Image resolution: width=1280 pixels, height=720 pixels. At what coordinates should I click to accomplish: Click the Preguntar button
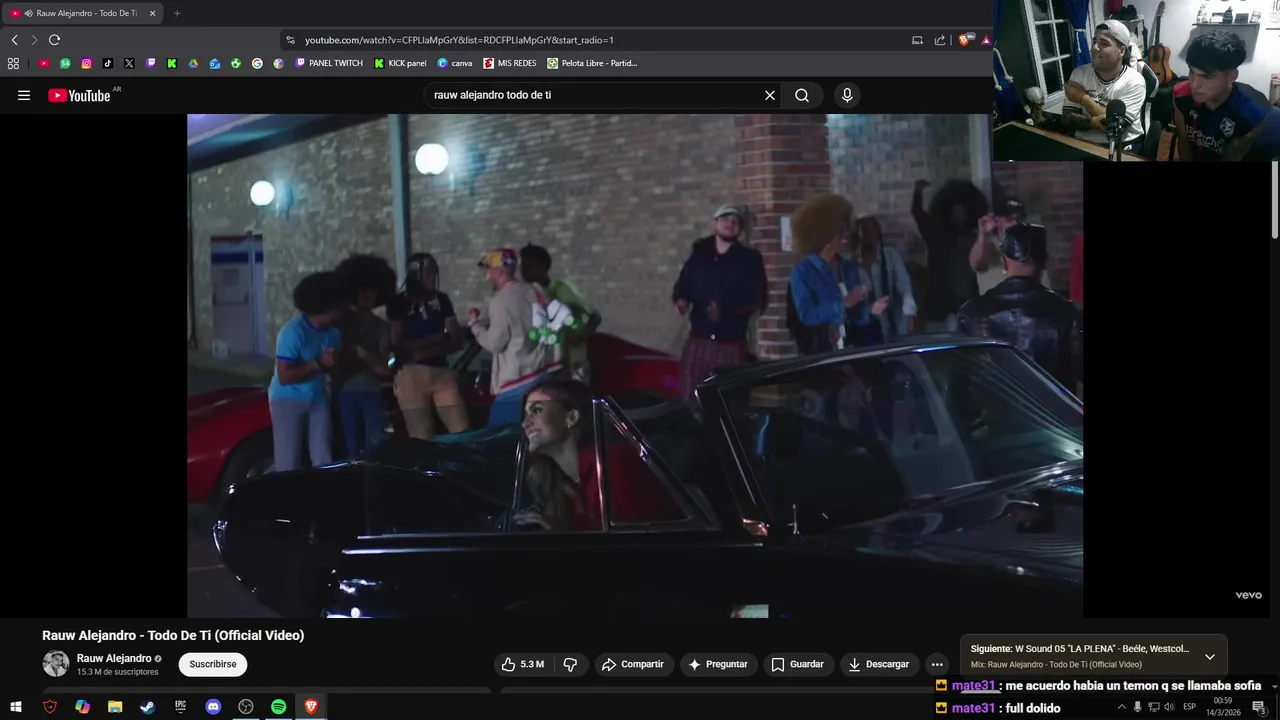tap(718, 664)
